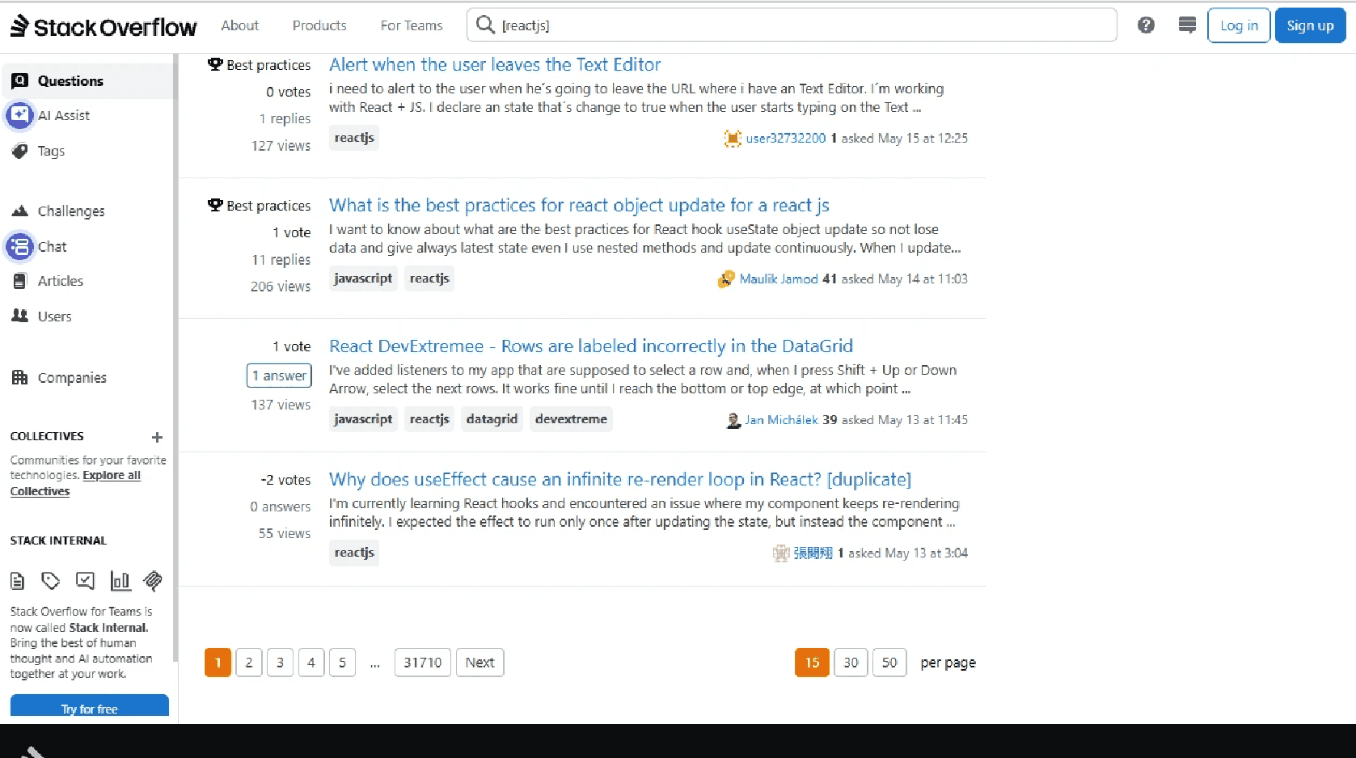Open Jan Michálek's profile name link
Screen dimensions: 1356x758
click(x=782, y=420)
